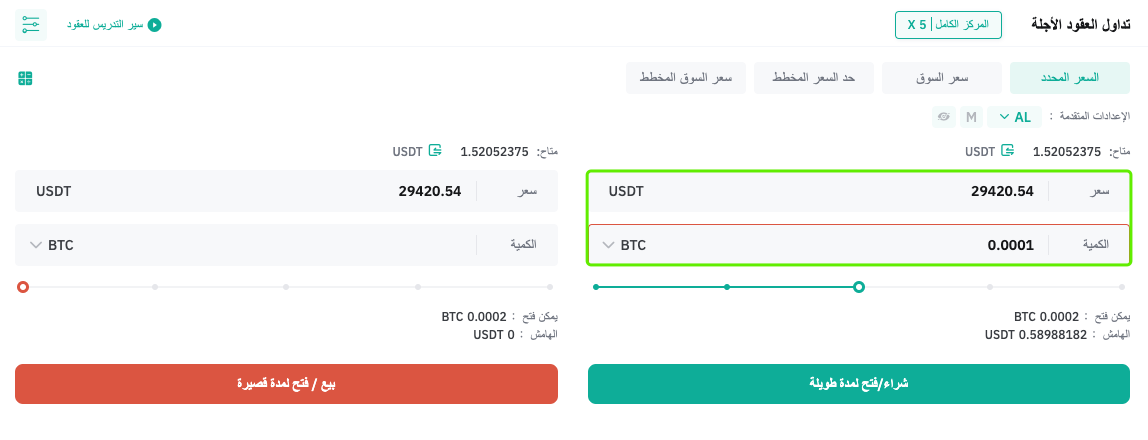1148x440 pixels.
Task: Toggle the eye visibility icon
Action: pos(944,117)
